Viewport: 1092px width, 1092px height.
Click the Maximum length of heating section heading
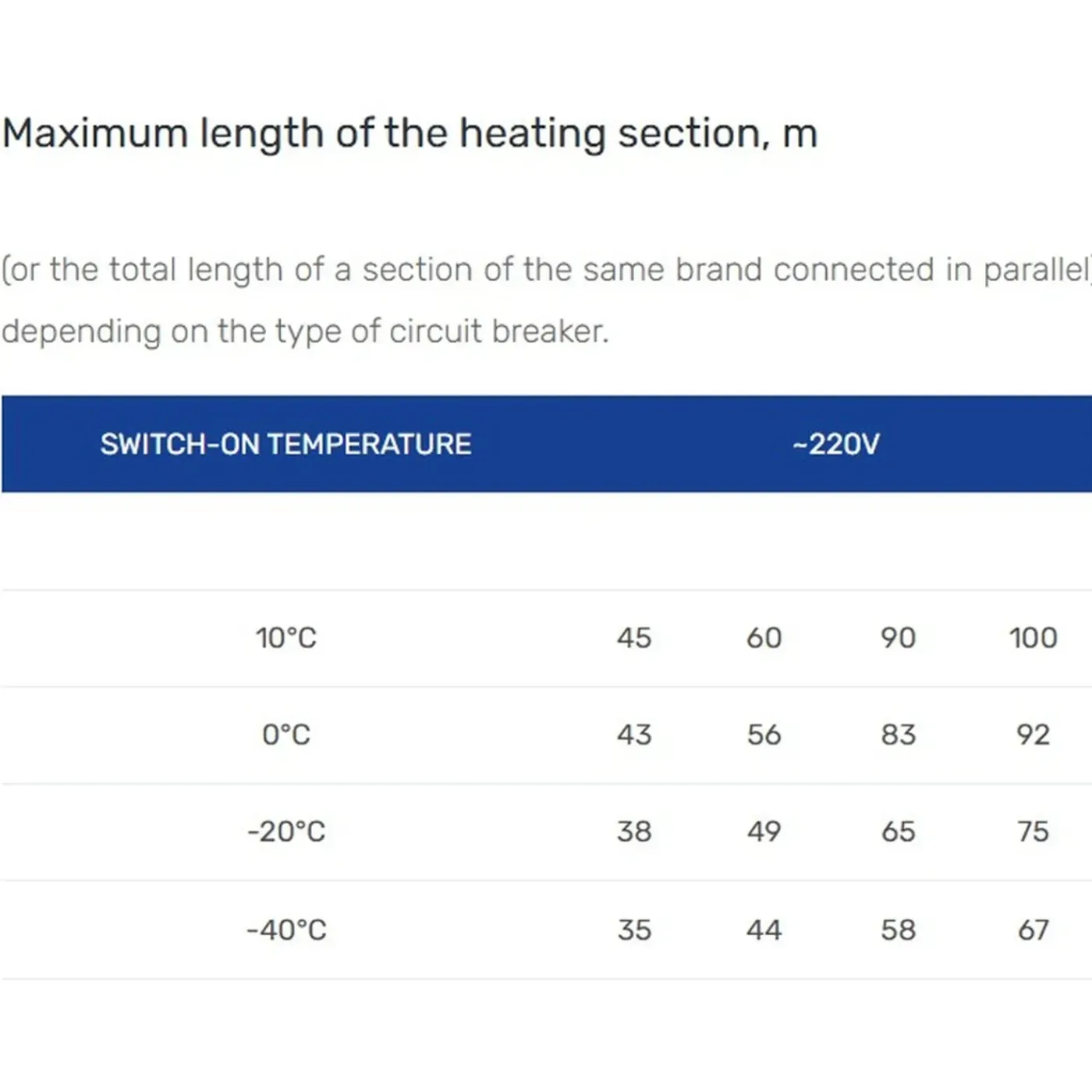tap(409, 134)
